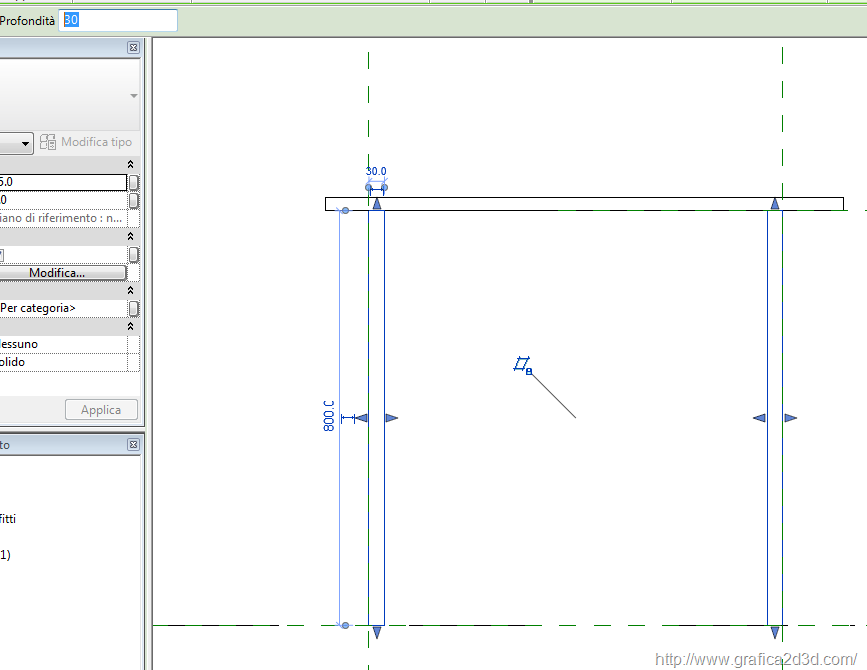Select the 800.0 vertical dimension text

coord(329,415)
